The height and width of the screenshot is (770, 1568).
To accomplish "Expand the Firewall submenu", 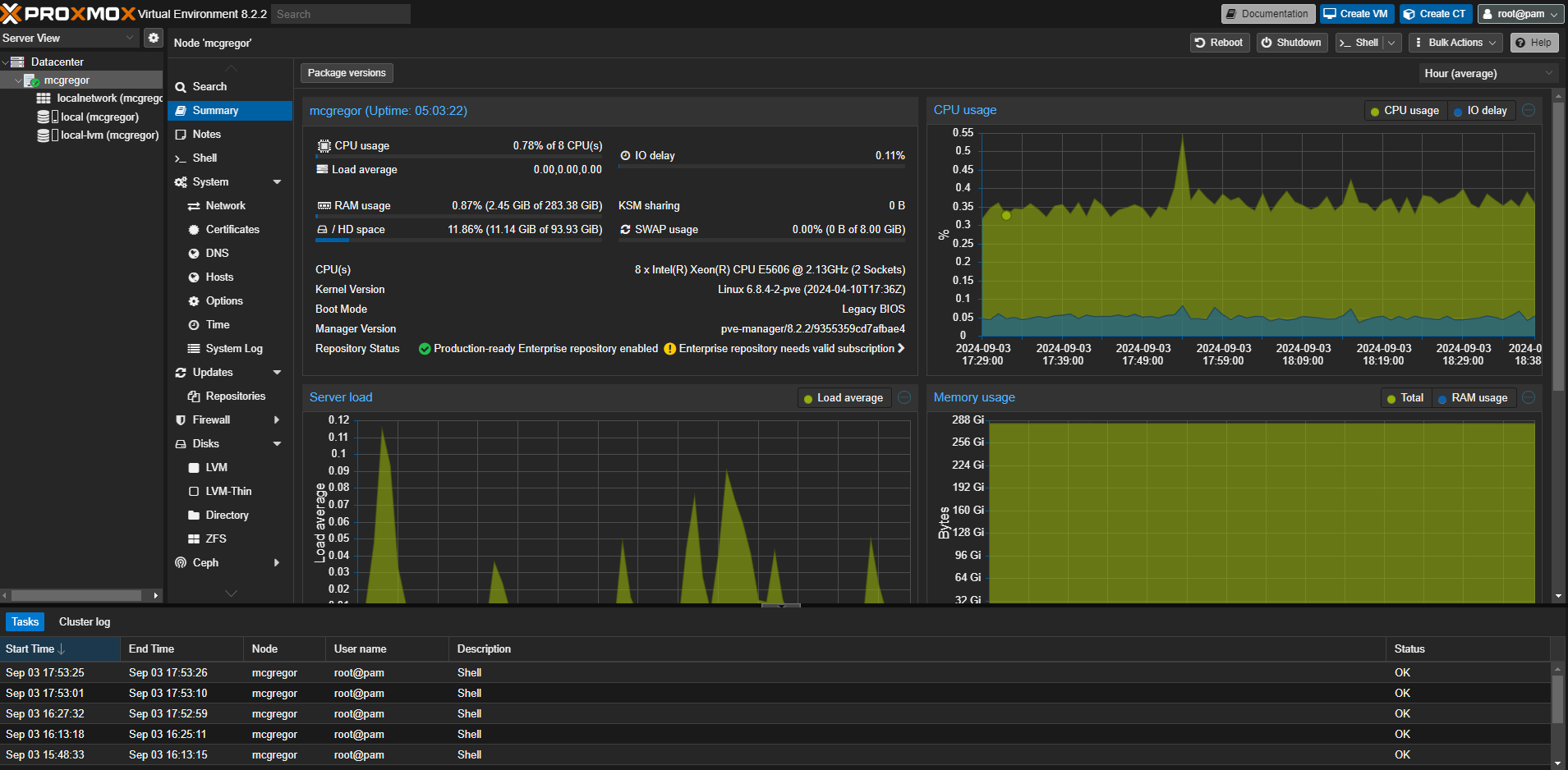I will 277,420.
